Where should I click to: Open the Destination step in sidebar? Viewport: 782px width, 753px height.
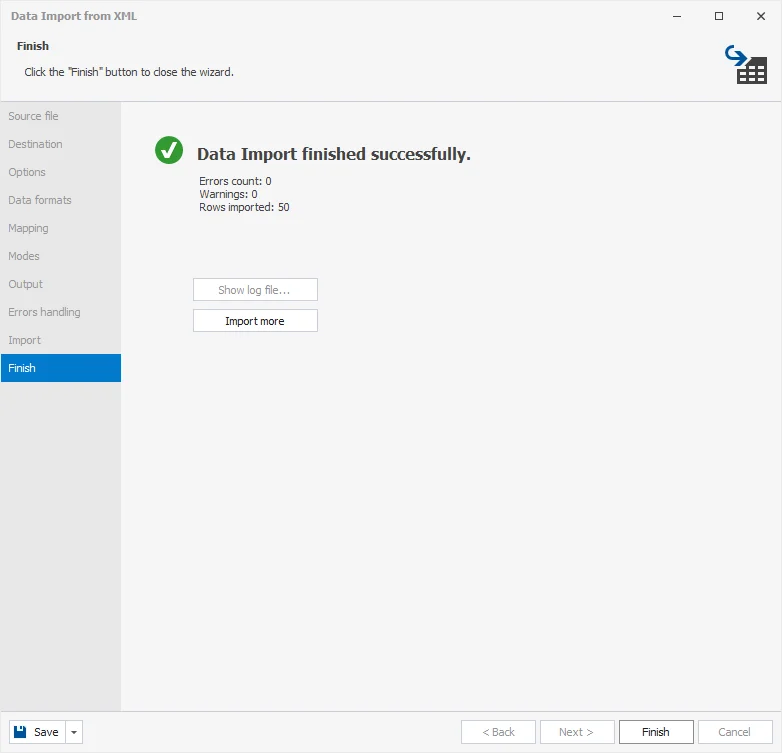(x=36, y=144)
